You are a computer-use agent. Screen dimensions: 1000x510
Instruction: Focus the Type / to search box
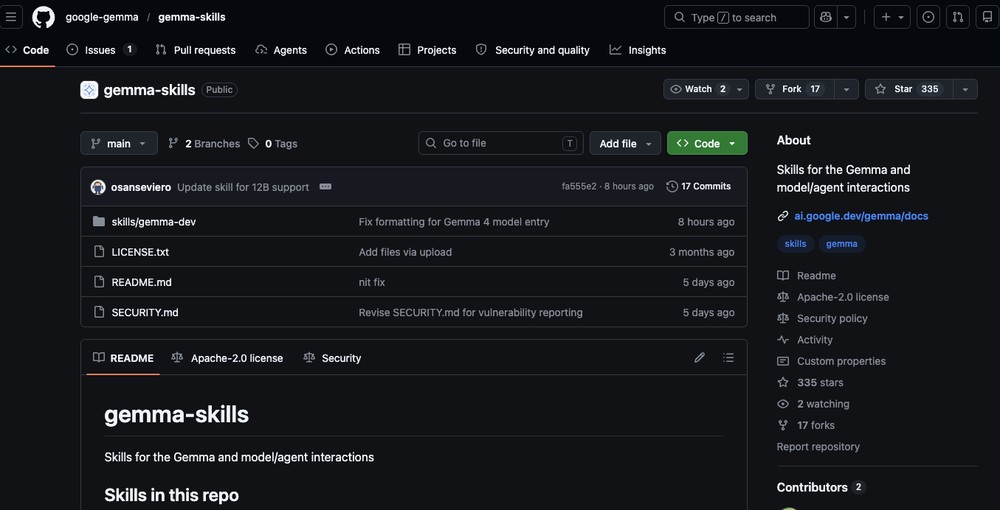(737, 17)
